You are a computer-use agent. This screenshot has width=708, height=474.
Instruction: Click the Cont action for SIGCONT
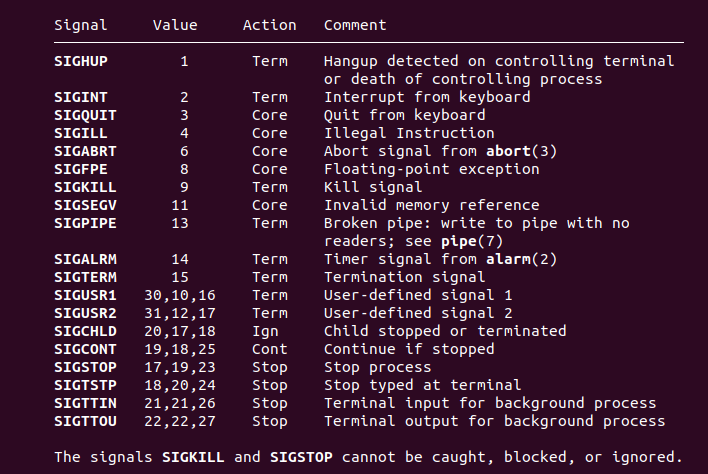(x=270, y=349)
